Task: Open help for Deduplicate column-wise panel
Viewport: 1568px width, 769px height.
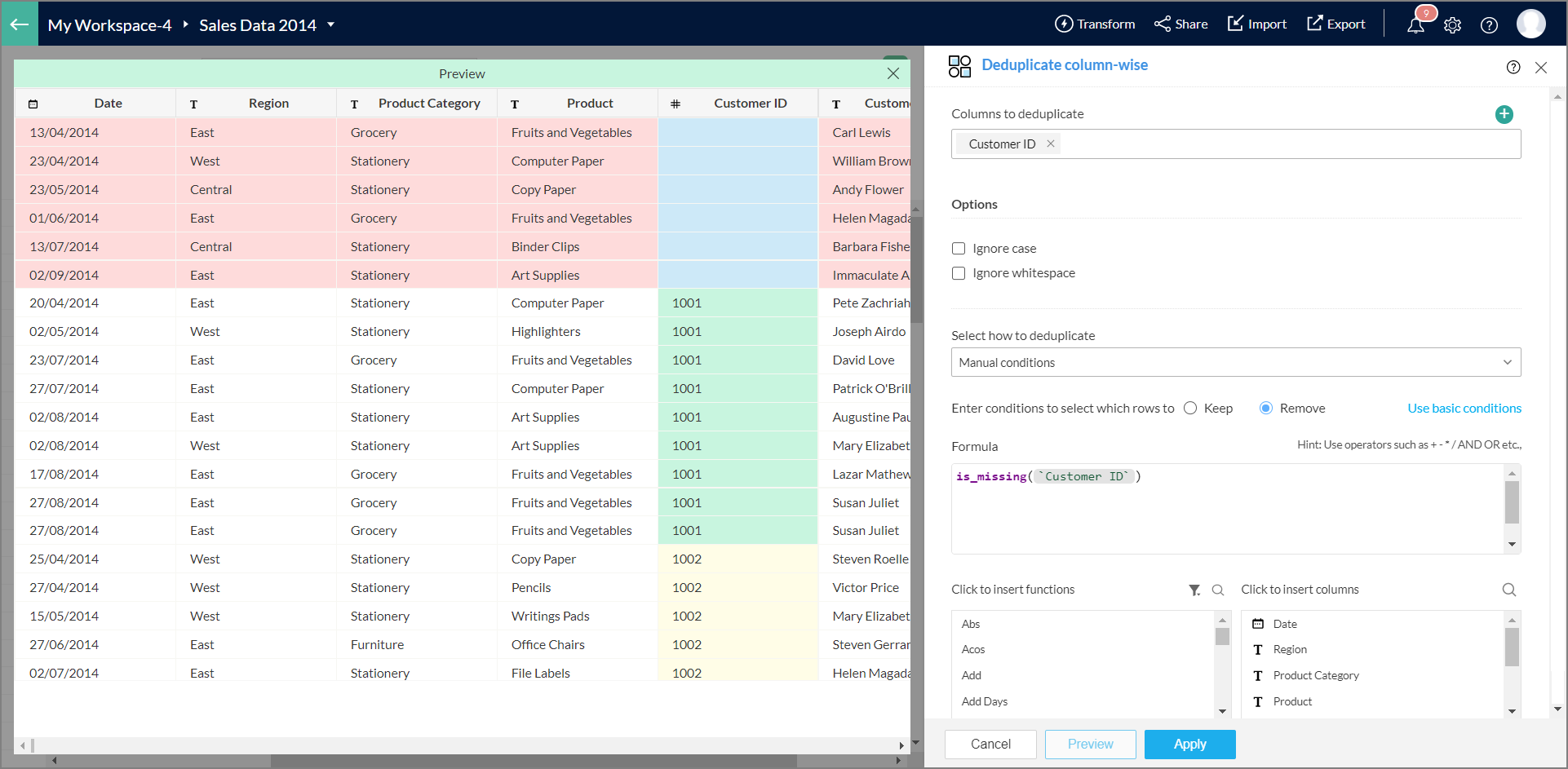Action: pos(1513,67)
